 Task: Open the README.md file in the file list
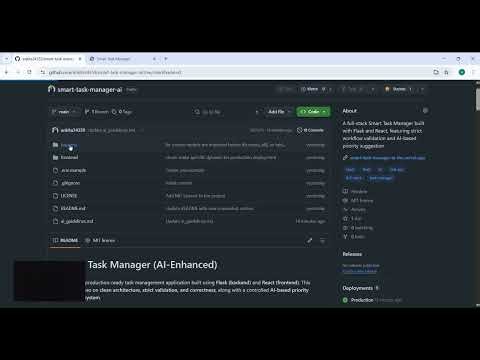[73, 208]
